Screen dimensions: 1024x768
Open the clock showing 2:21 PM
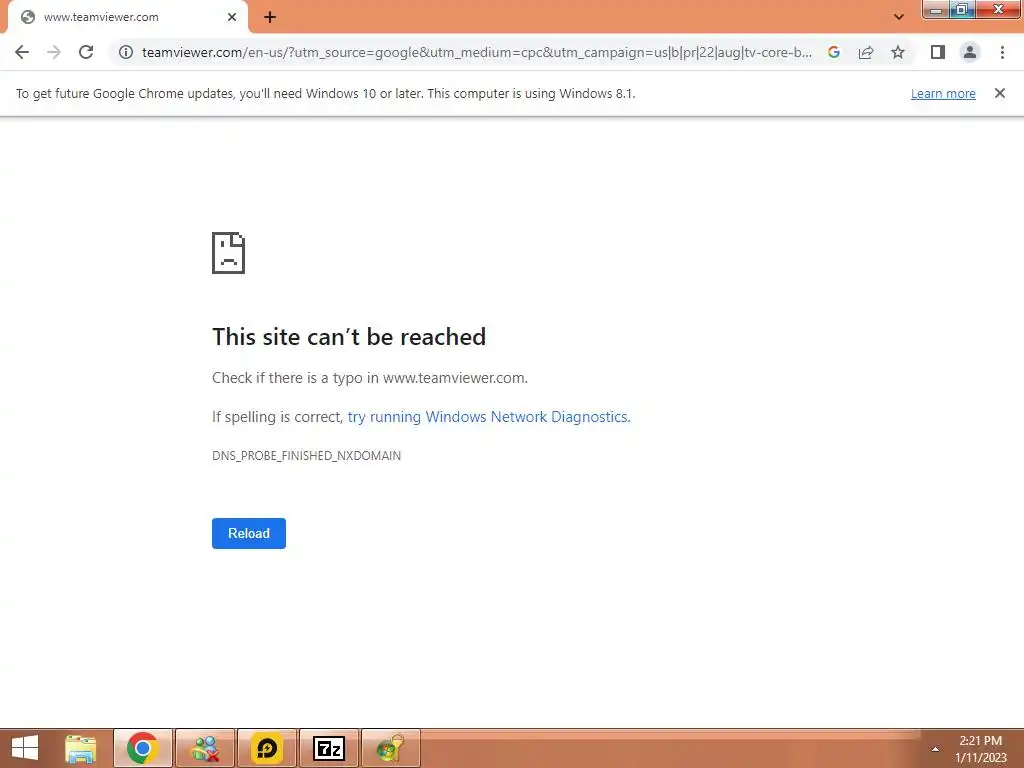coord(981,749)
